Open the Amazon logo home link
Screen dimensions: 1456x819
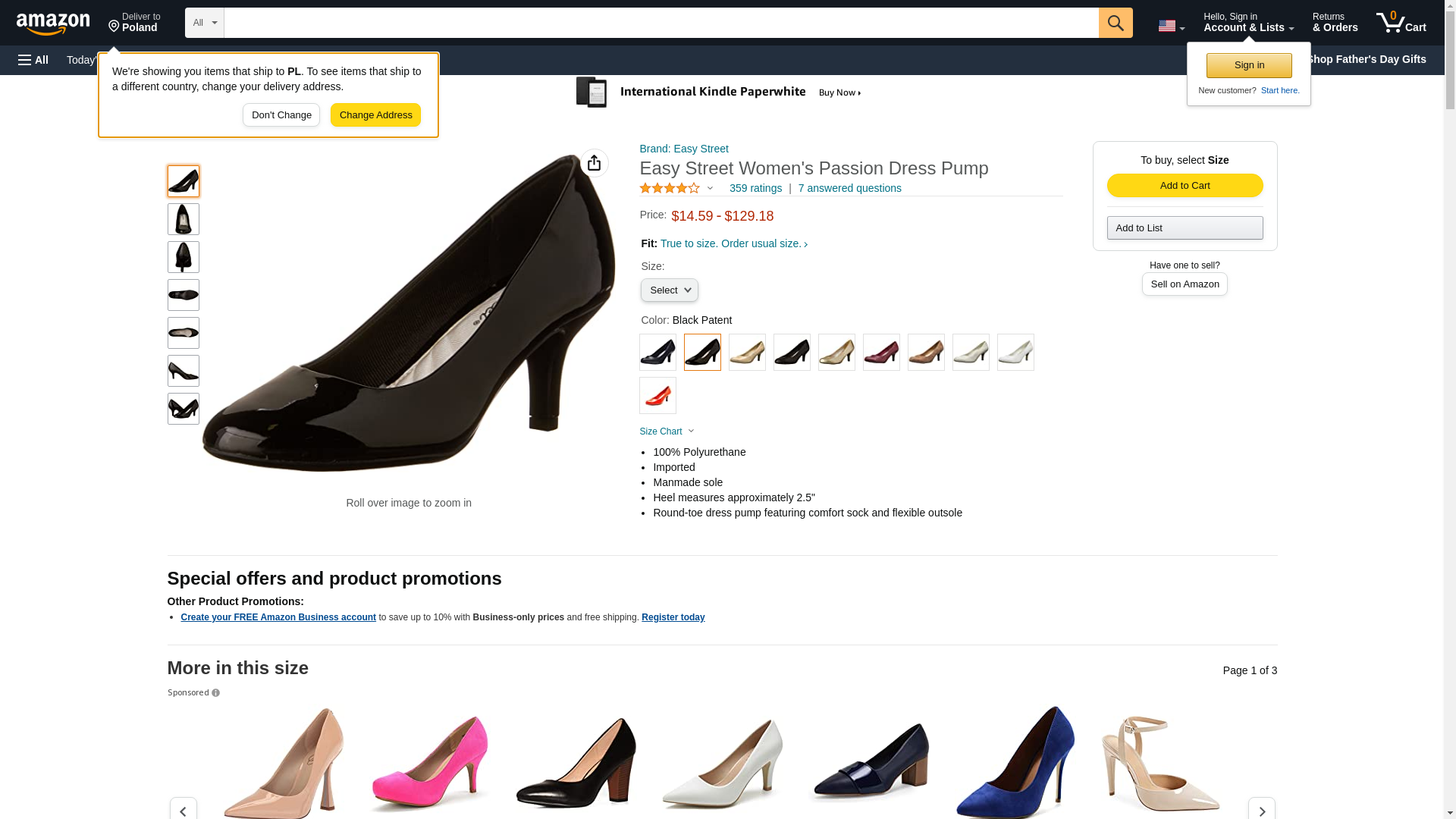53,24
